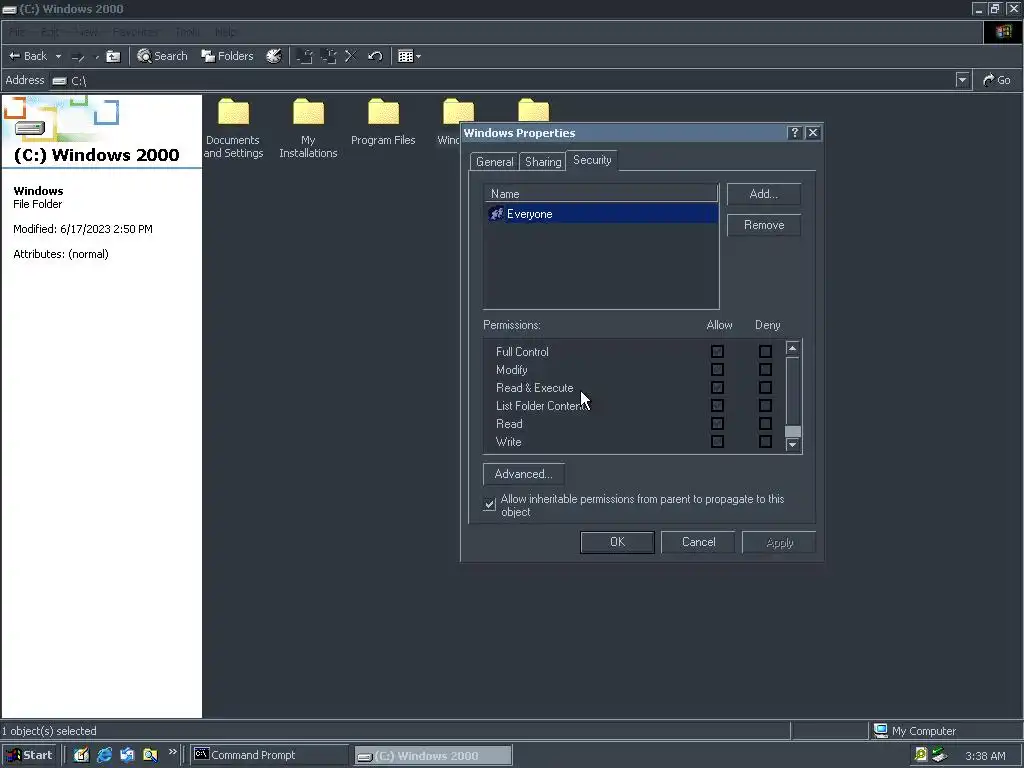Viewport: 1024px width, 768px height.
Task: Click the Address bar field showing C:\
Action: click(503, 80)
